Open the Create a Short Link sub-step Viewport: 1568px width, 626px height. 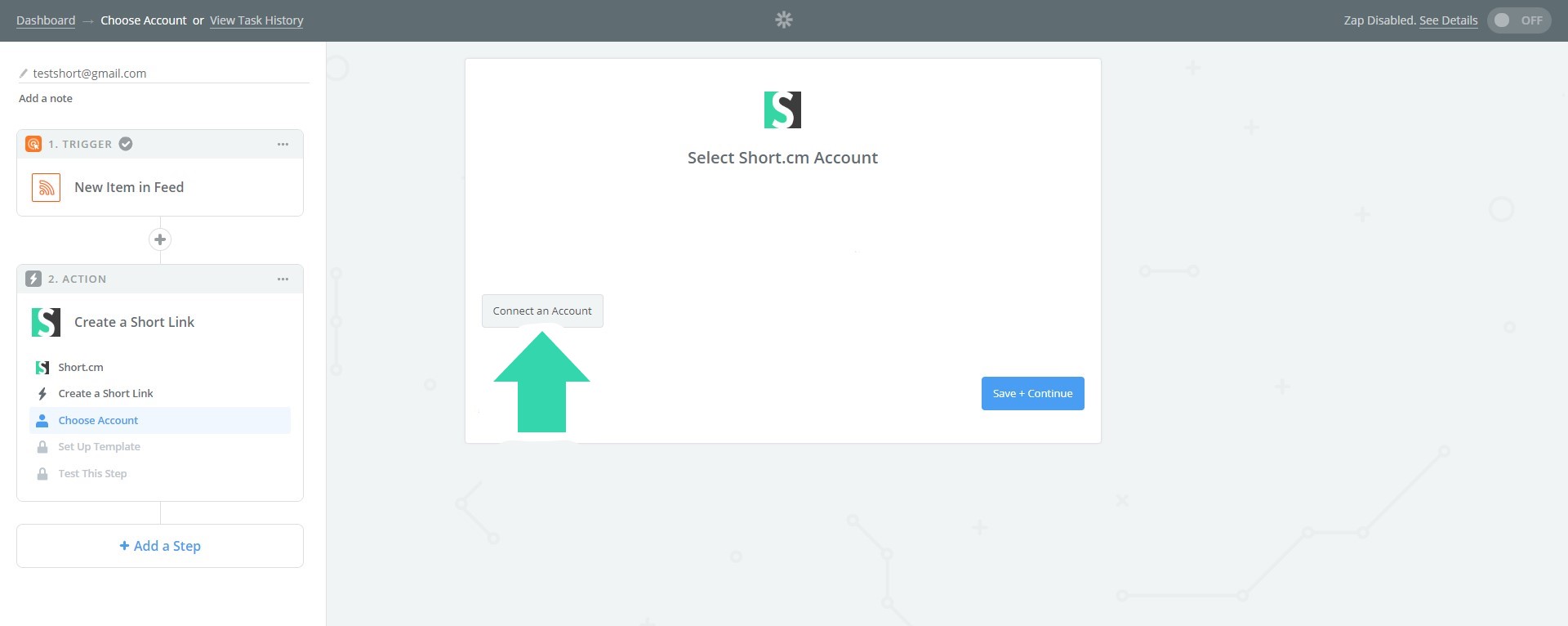pyautogui.click(x=105, y=393)
